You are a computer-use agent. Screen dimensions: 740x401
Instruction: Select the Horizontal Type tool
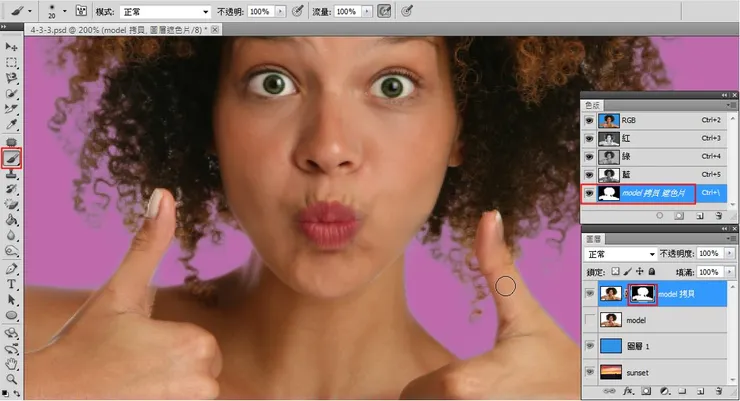[x=11, y=284]
